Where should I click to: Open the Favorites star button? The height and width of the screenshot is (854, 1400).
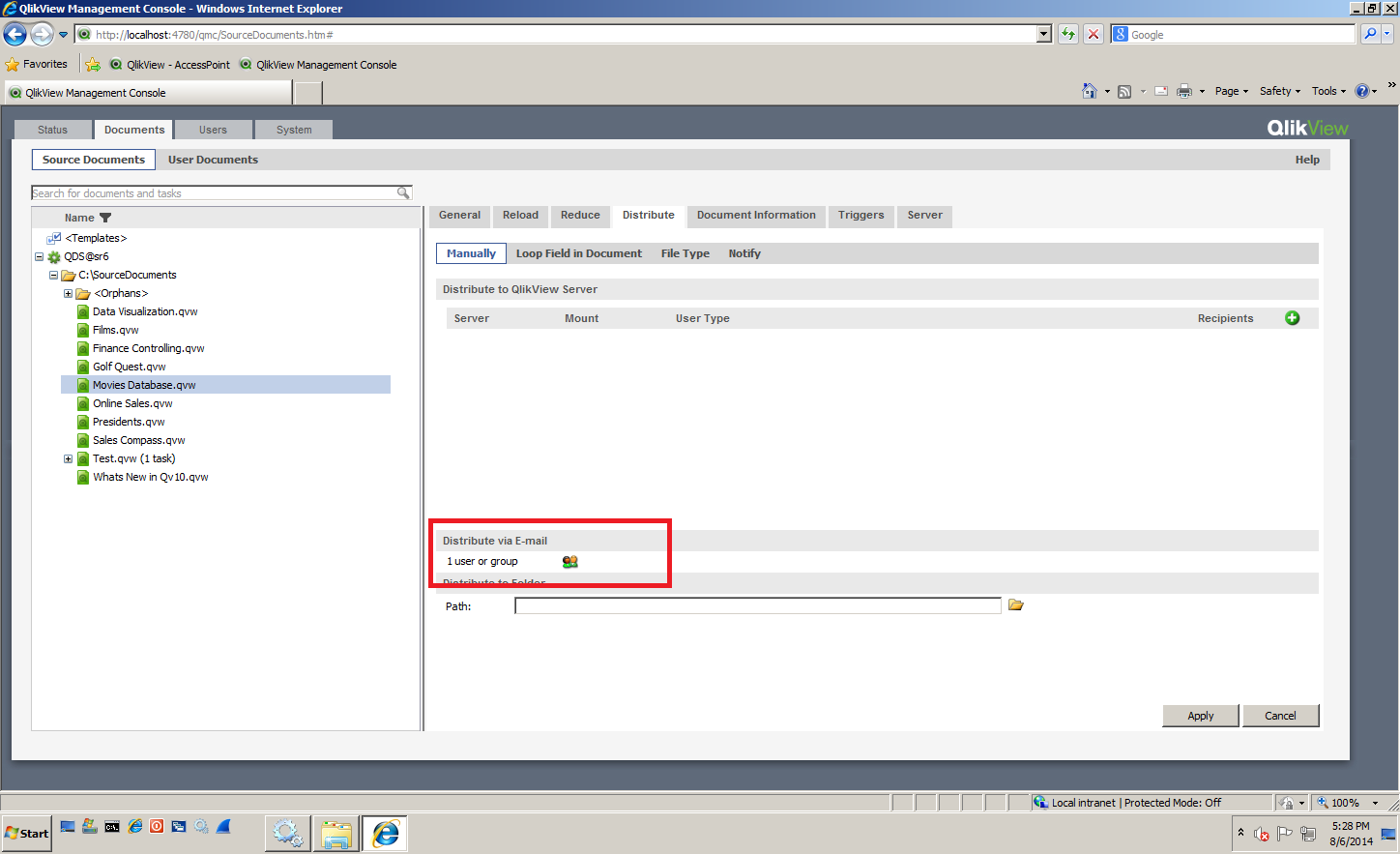point(37,64)
